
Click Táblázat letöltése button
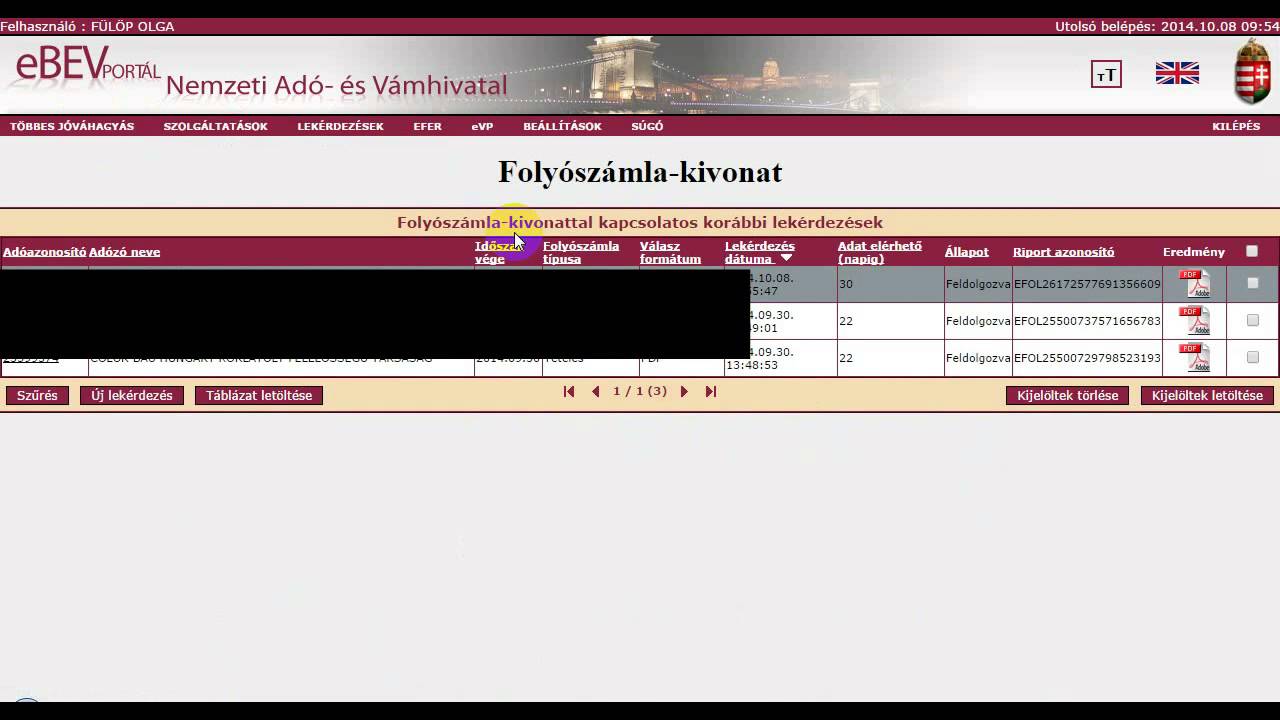259,396
